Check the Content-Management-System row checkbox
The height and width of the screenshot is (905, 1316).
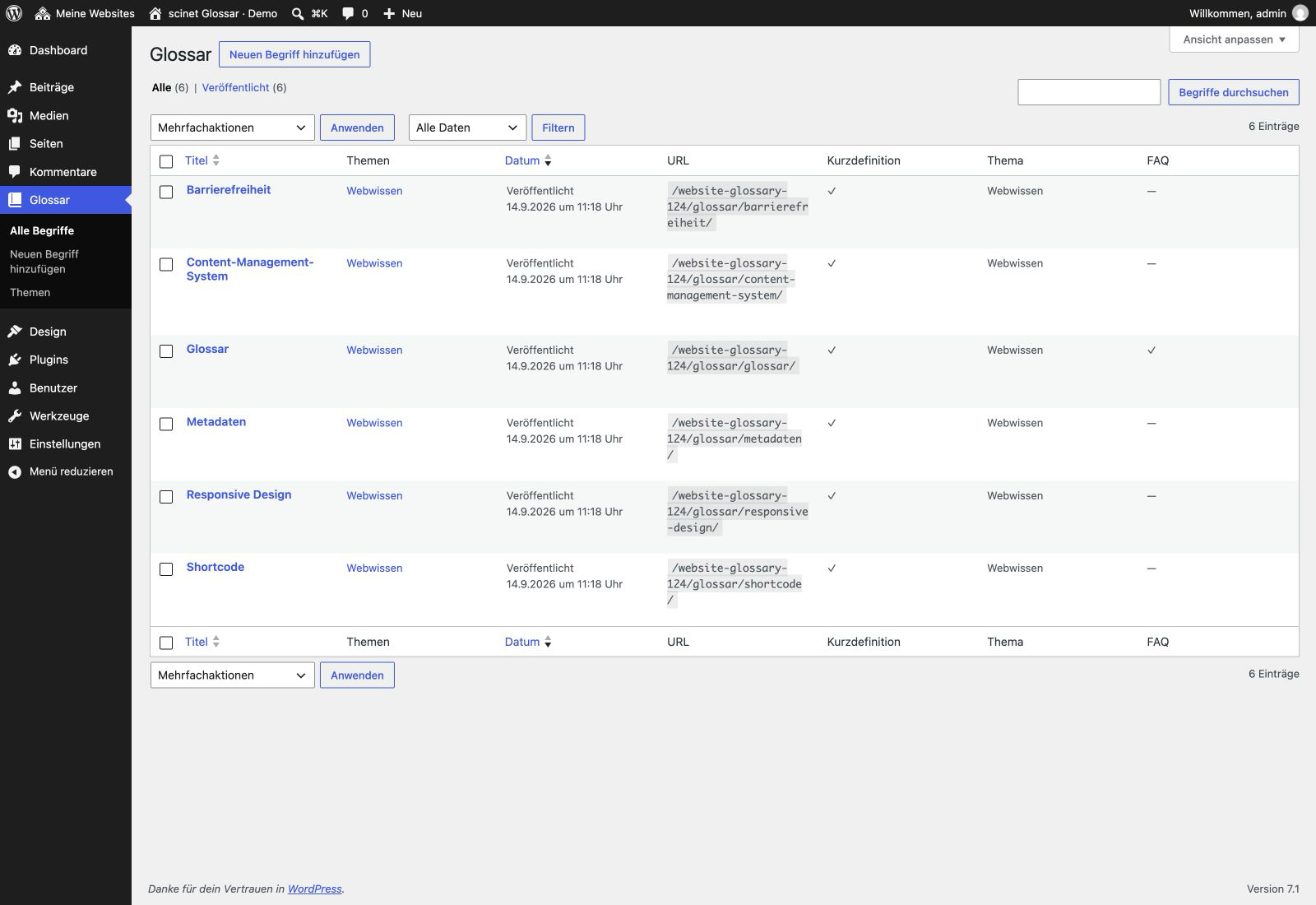tap(166, 264)
